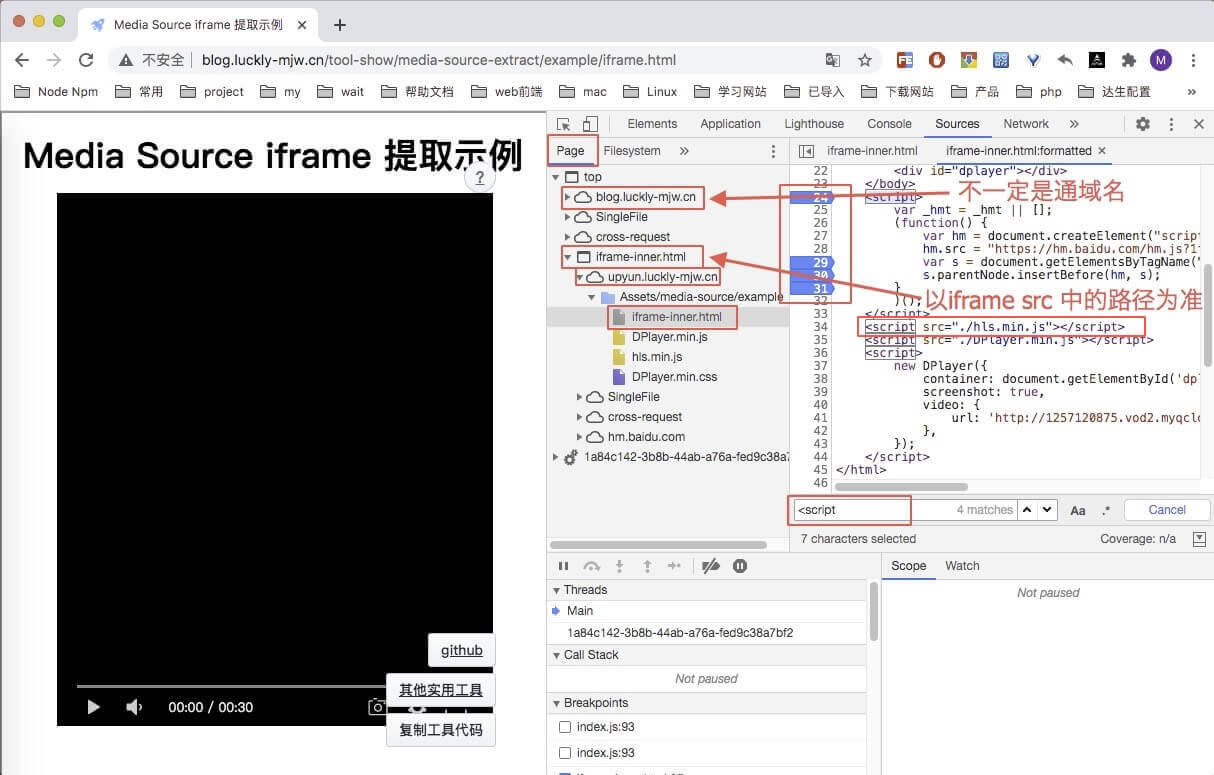Image resolution: width=1214 pixels, height=775 pixels.
Task: Open DevTools settings gear
Action: tap(1143, 124)
